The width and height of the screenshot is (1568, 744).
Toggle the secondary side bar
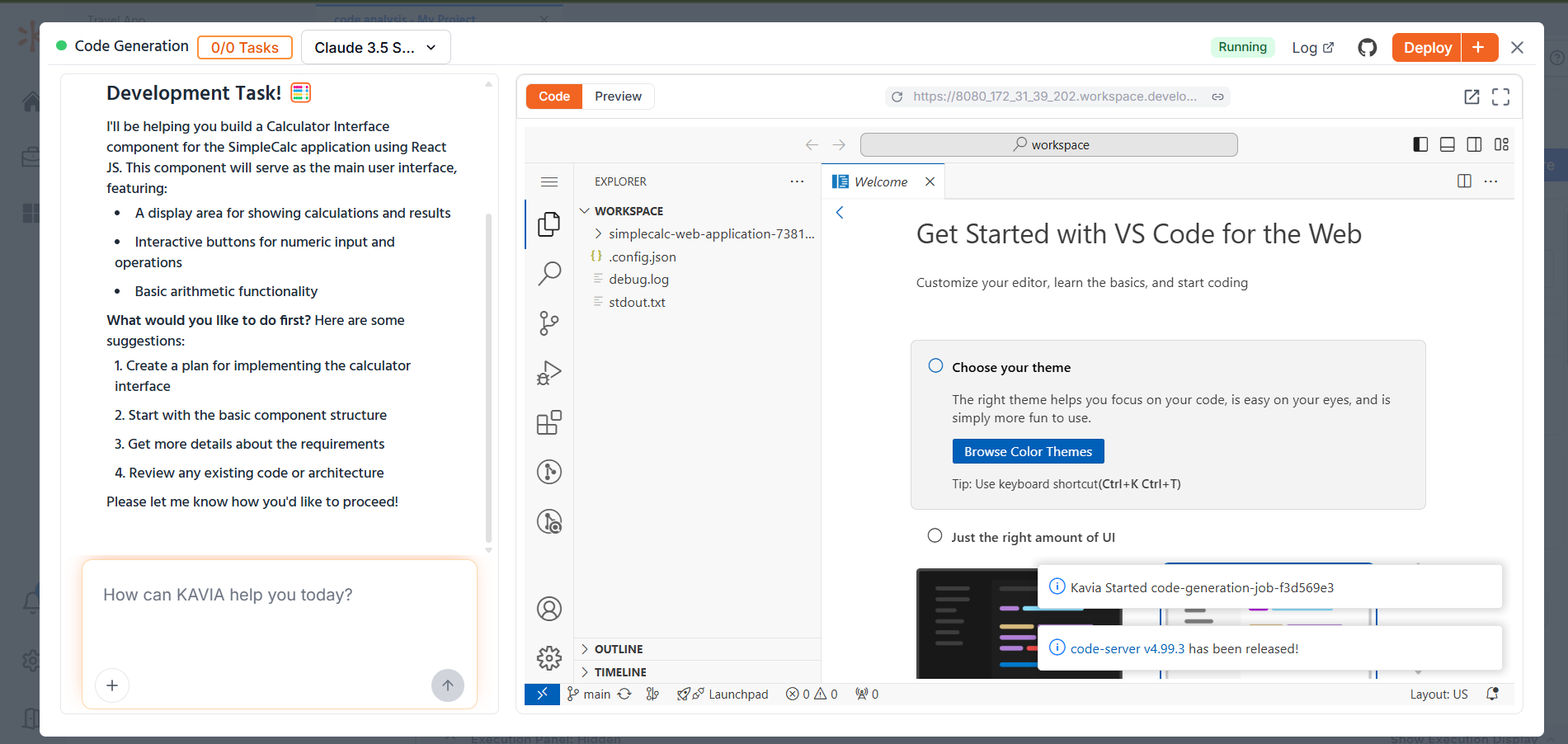[x=1474, y=144]
